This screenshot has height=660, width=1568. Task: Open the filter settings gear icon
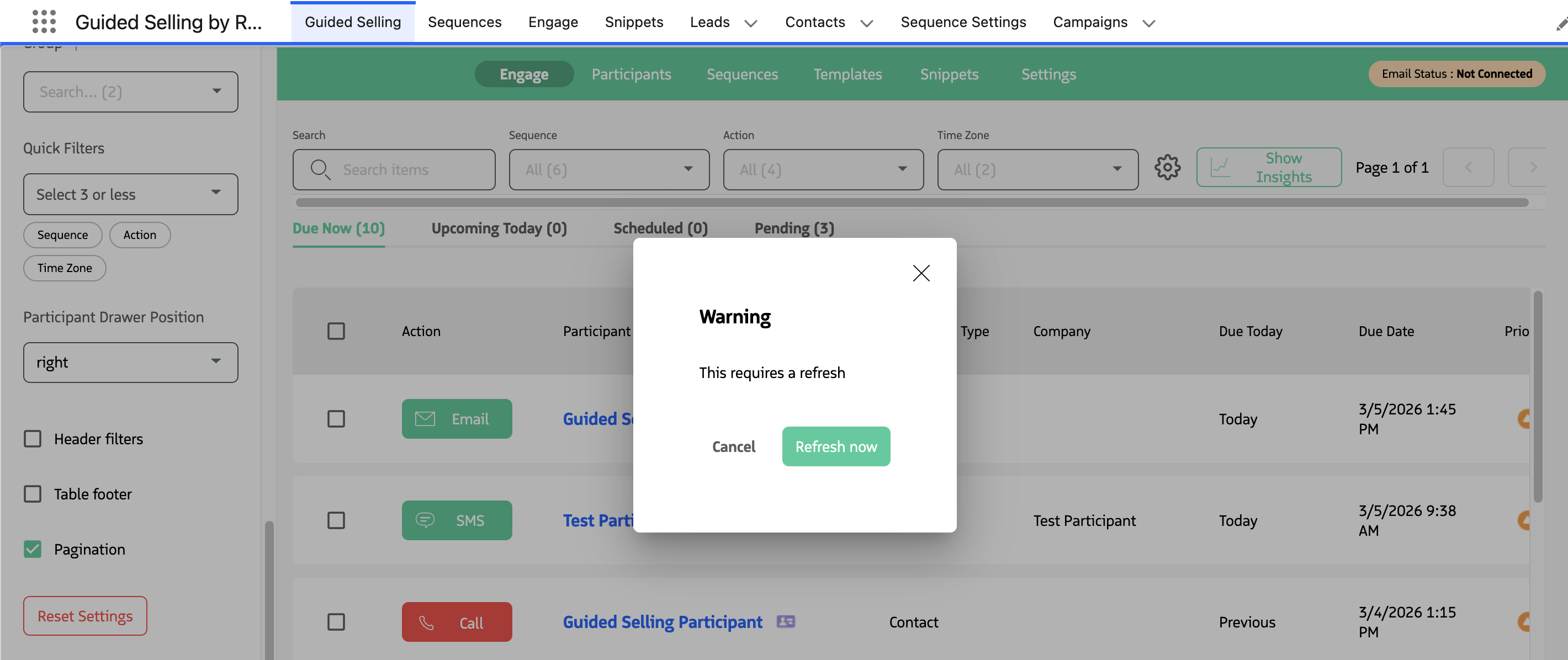point(1168,167)
